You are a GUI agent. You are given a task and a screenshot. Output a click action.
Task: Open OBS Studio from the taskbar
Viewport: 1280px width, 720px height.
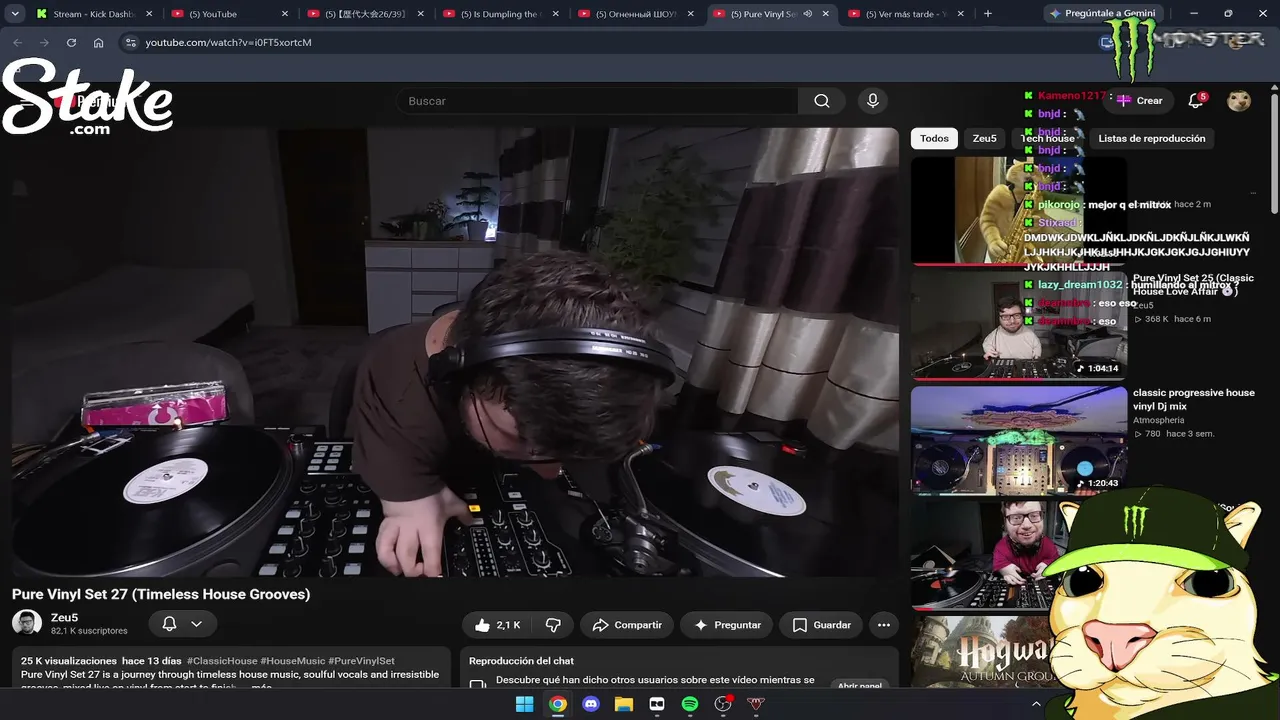click(723, 704)
